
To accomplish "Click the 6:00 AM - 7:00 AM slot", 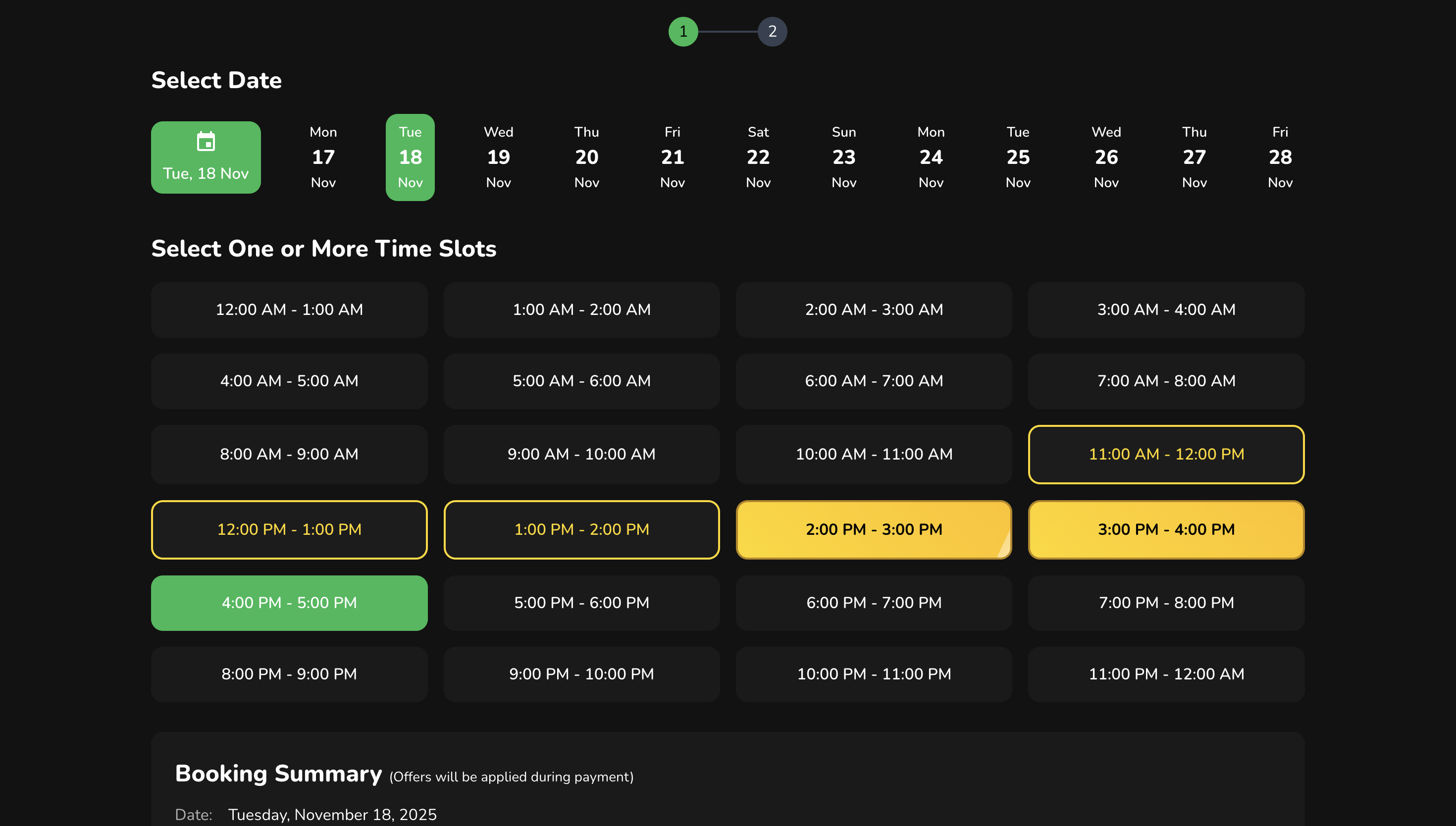I will (874, 381).
